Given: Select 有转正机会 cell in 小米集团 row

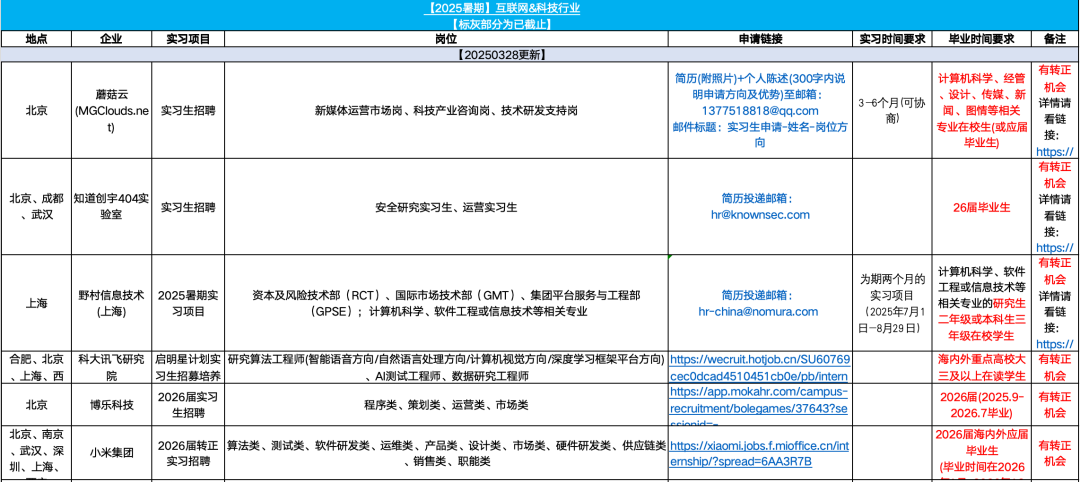Looking at the screenshot, I should (x=1056, y=452).
